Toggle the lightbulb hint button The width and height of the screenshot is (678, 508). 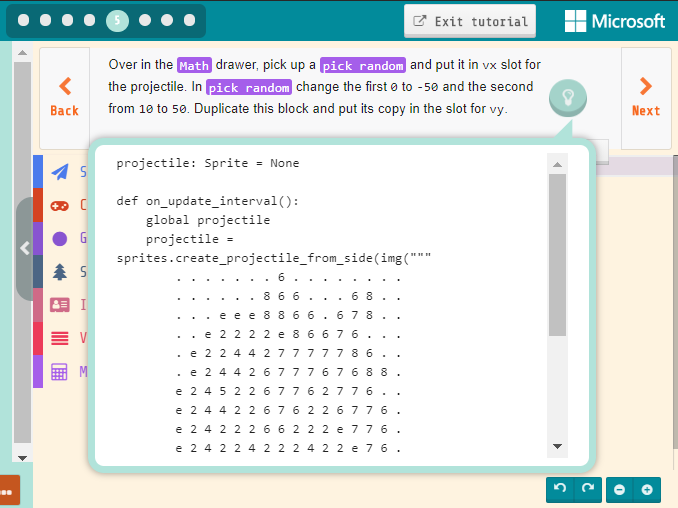tap(568, 98)
